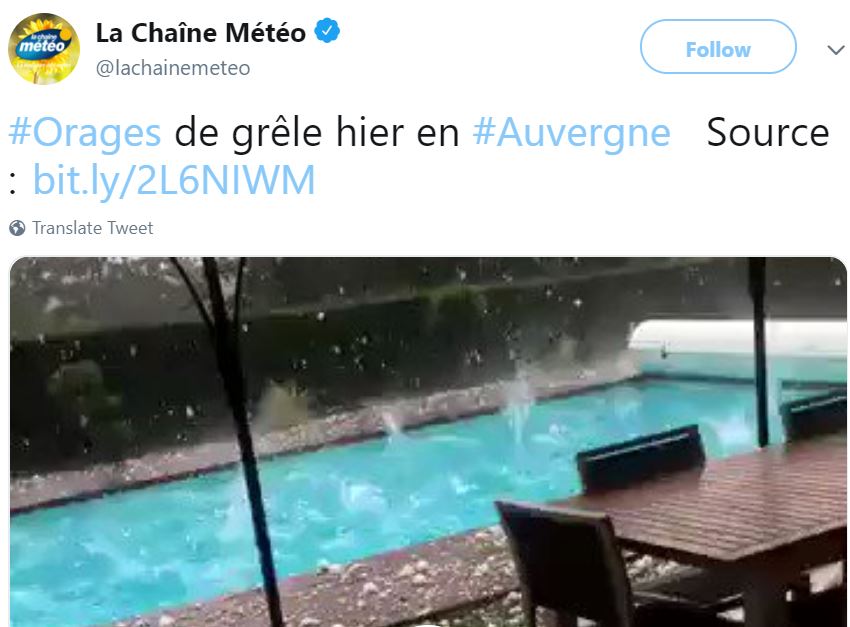Expand the tweet options chevron
Image resolution: width=850 pixels, height=627 pixels.
(x=836, y=50)
